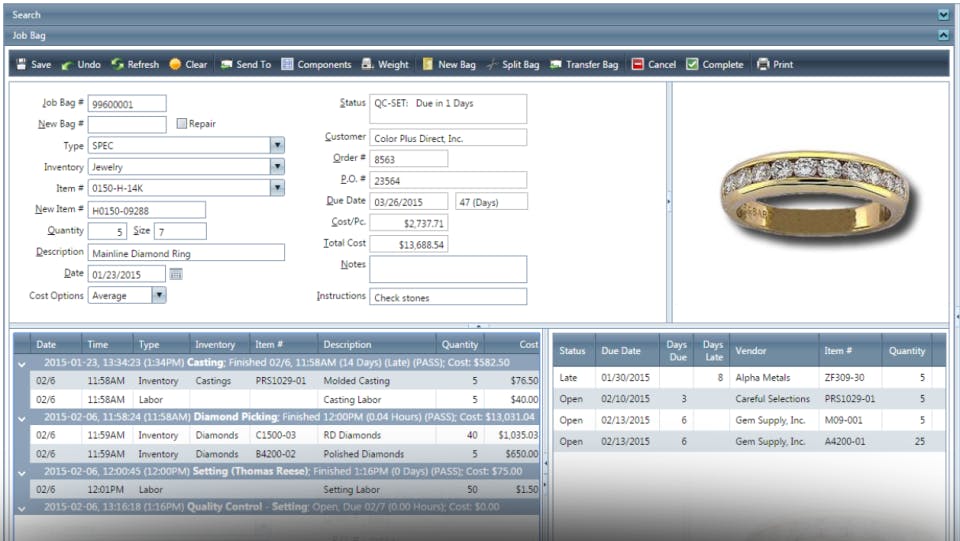Select the Polished Diamonds row
The image size is (960, 541).
coord(285,453)
